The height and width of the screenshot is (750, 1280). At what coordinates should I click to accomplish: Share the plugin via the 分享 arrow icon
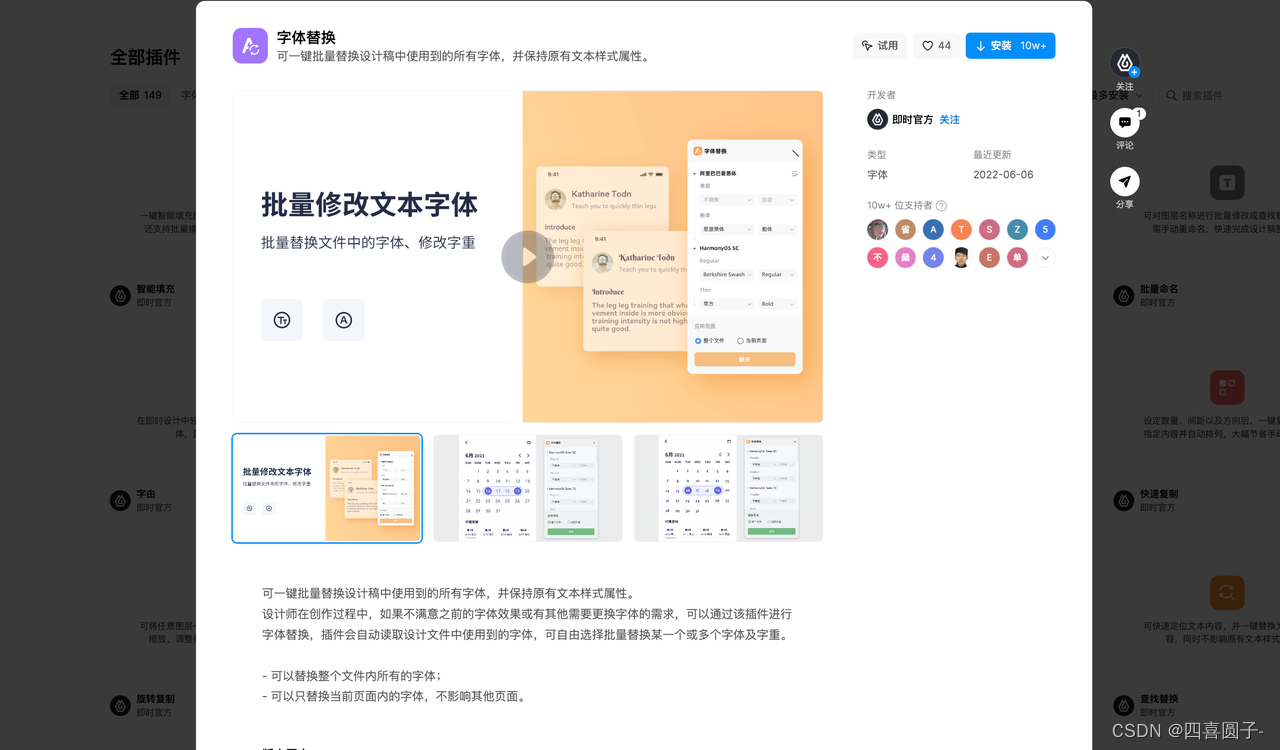point(1125,182)
